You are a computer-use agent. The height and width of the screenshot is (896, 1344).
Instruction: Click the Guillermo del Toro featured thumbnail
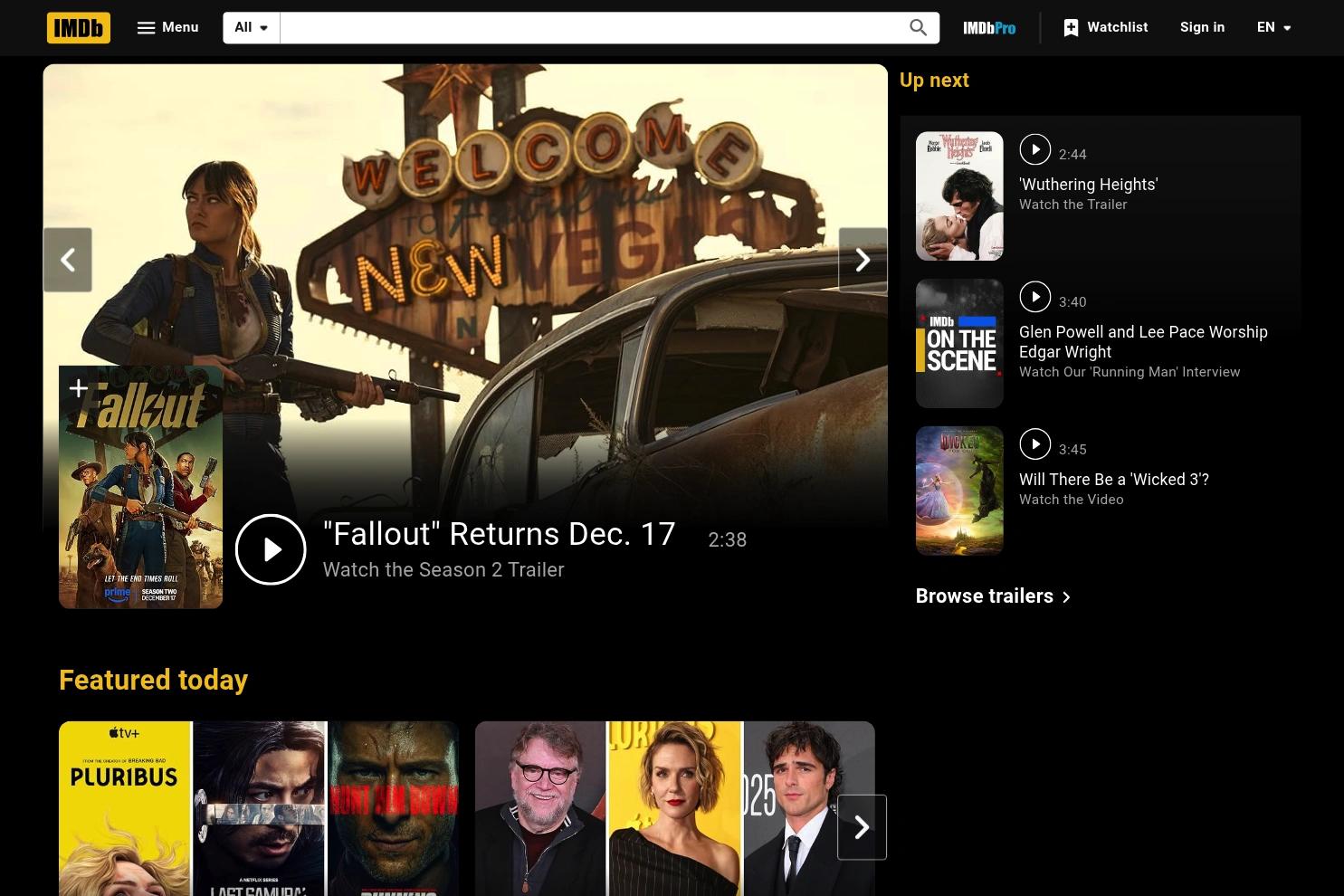click(x=540, y=808)
